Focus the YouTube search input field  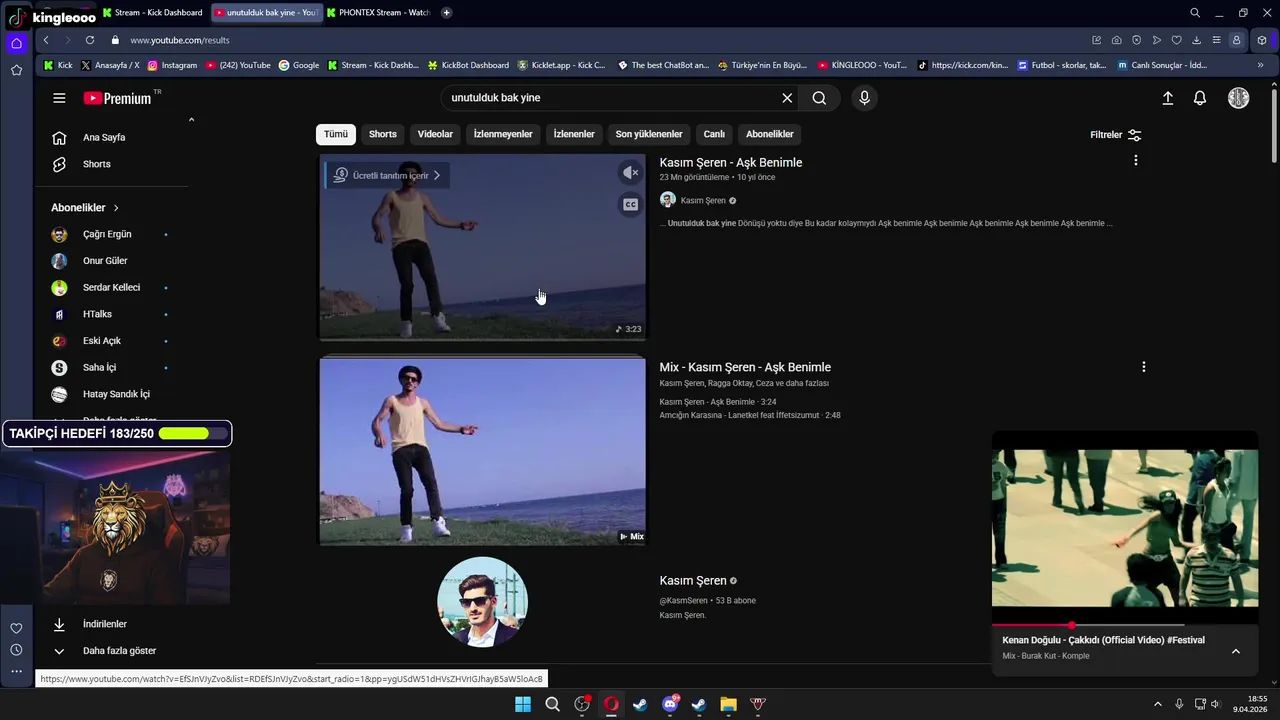pyautogui.click(x=610, y=98)
